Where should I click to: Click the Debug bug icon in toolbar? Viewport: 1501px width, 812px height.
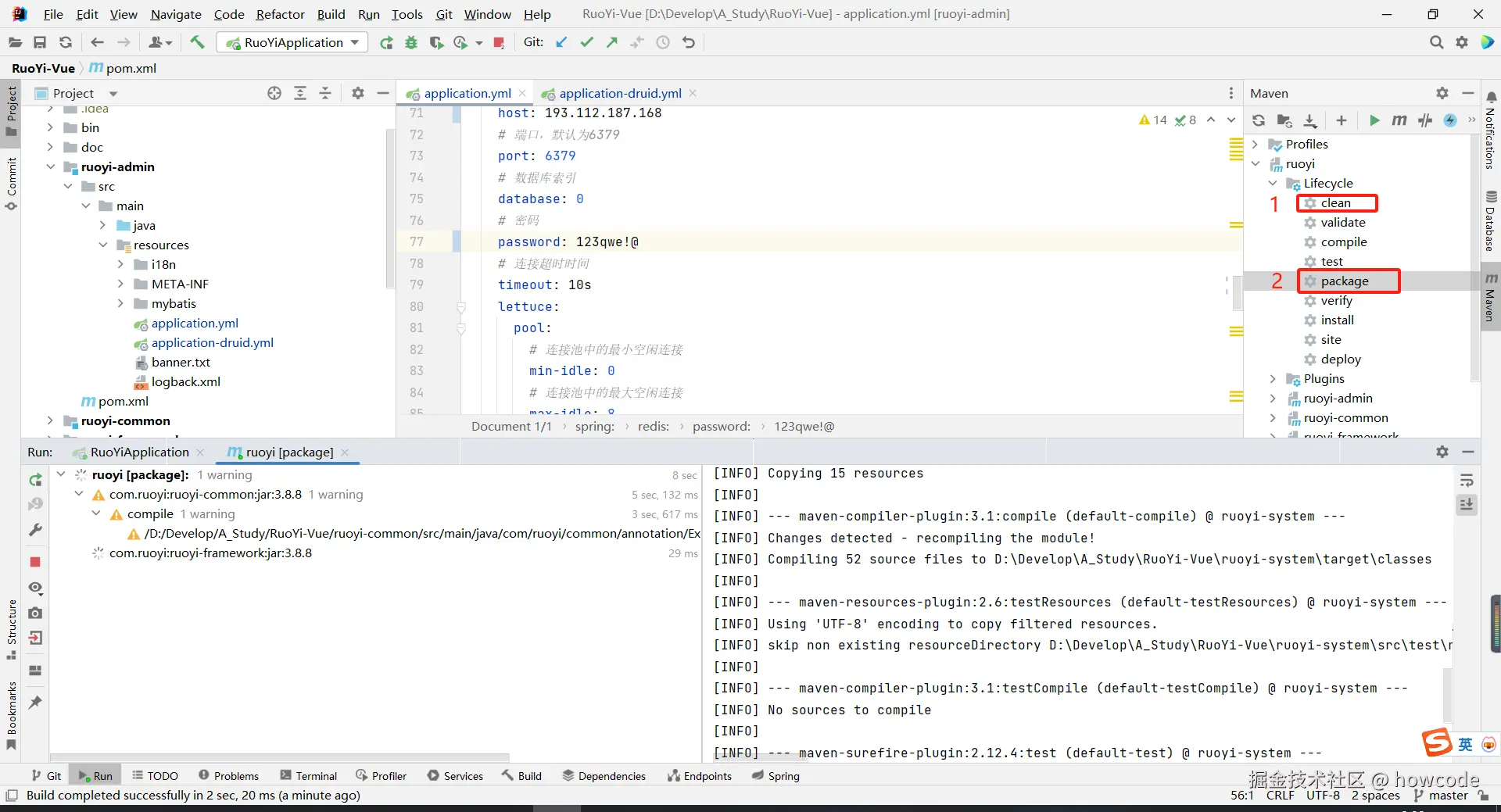(x=411, y=42)
